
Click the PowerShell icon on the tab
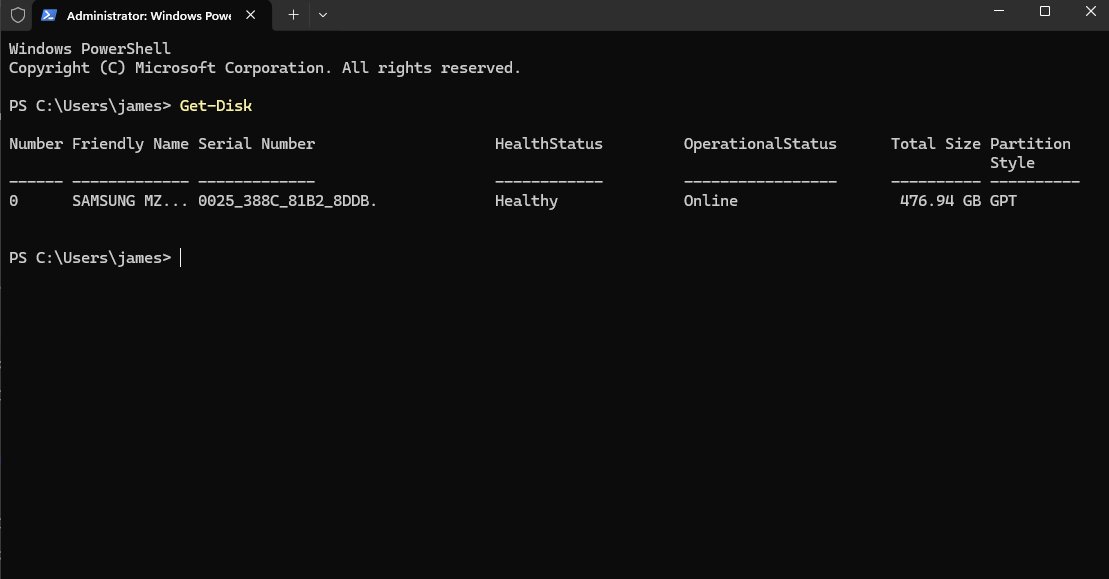[x=49, y=15]
